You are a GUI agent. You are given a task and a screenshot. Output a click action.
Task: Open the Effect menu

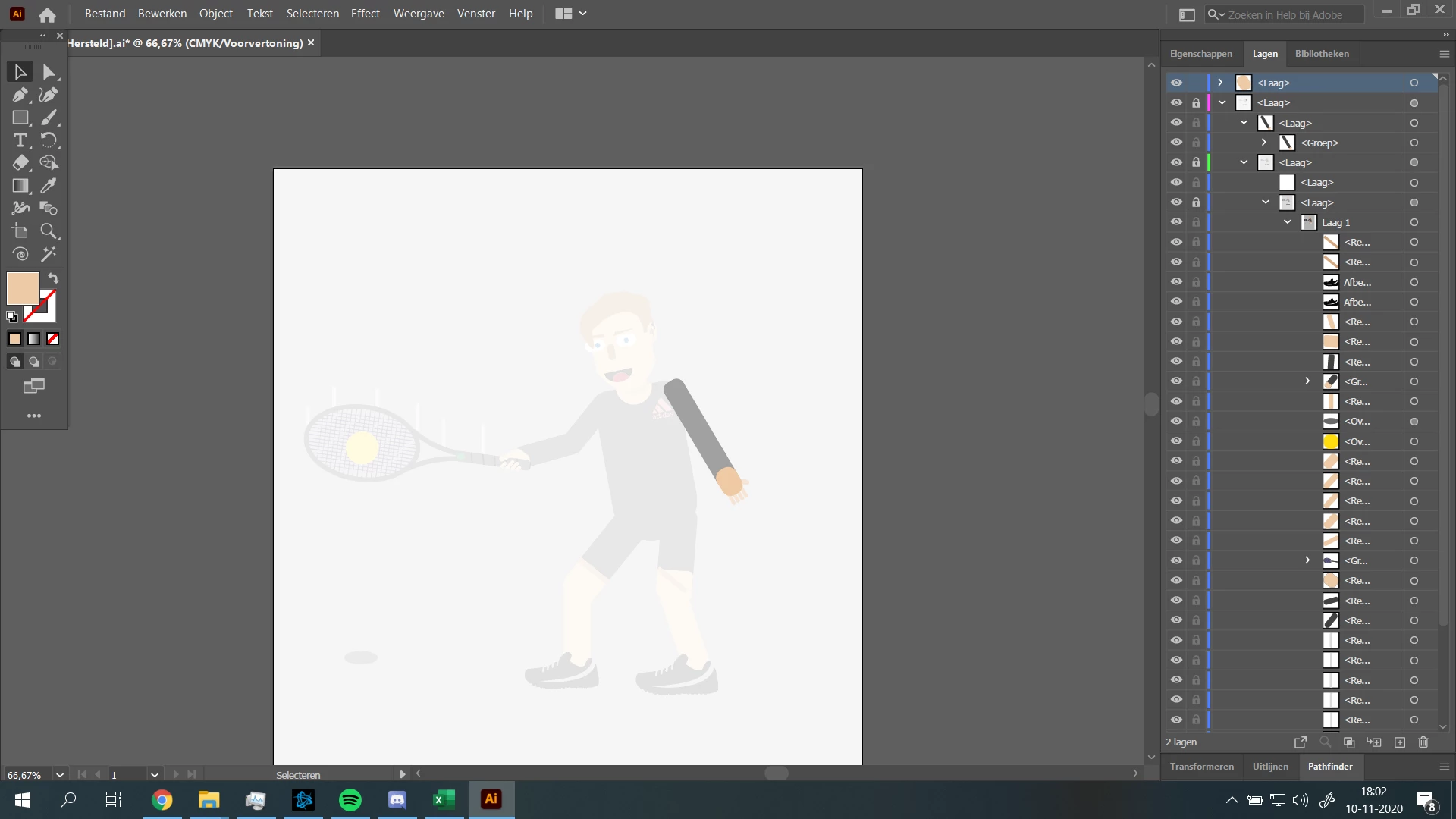365,14
